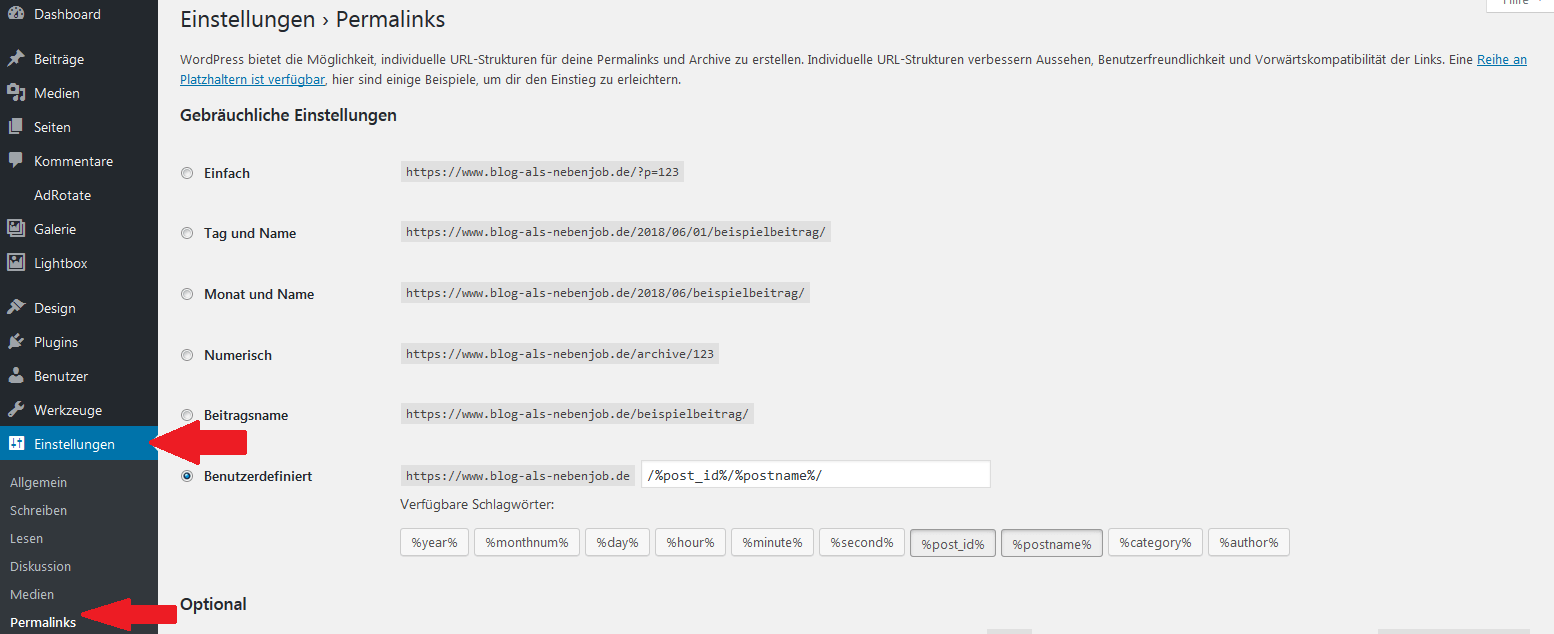Click the Design paintbrush icon
Viewport: 1554px width, 634px height.
point(16,308)
